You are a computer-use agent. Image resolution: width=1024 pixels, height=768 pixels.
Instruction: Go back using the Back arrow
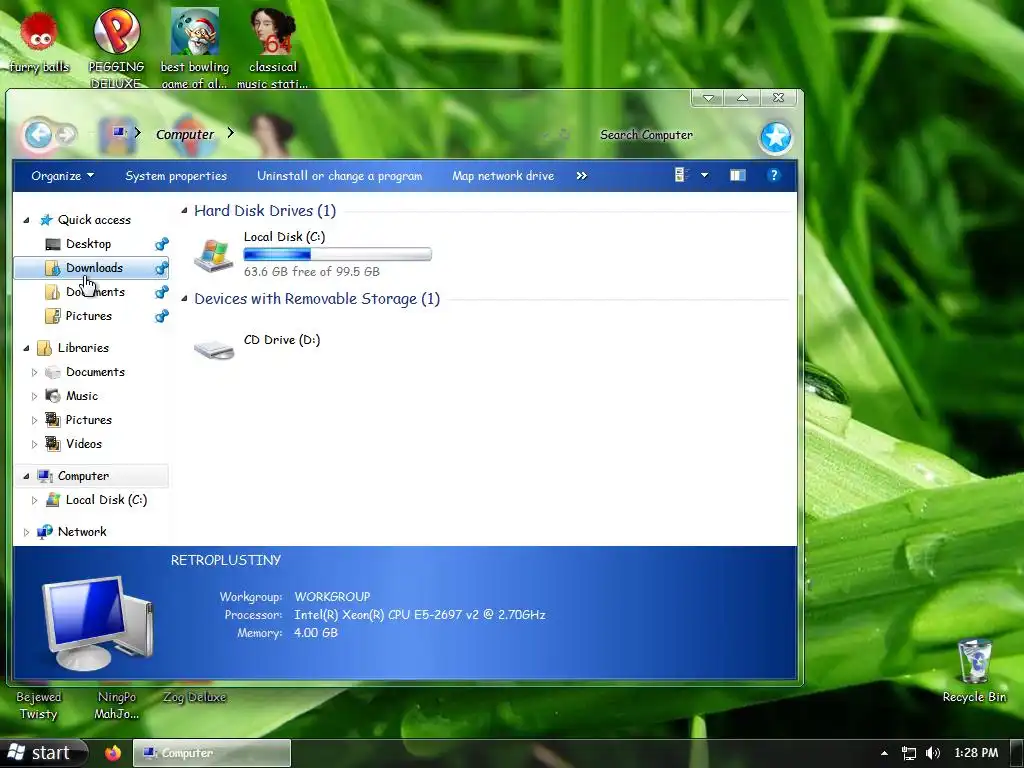[x=38, y=135]
